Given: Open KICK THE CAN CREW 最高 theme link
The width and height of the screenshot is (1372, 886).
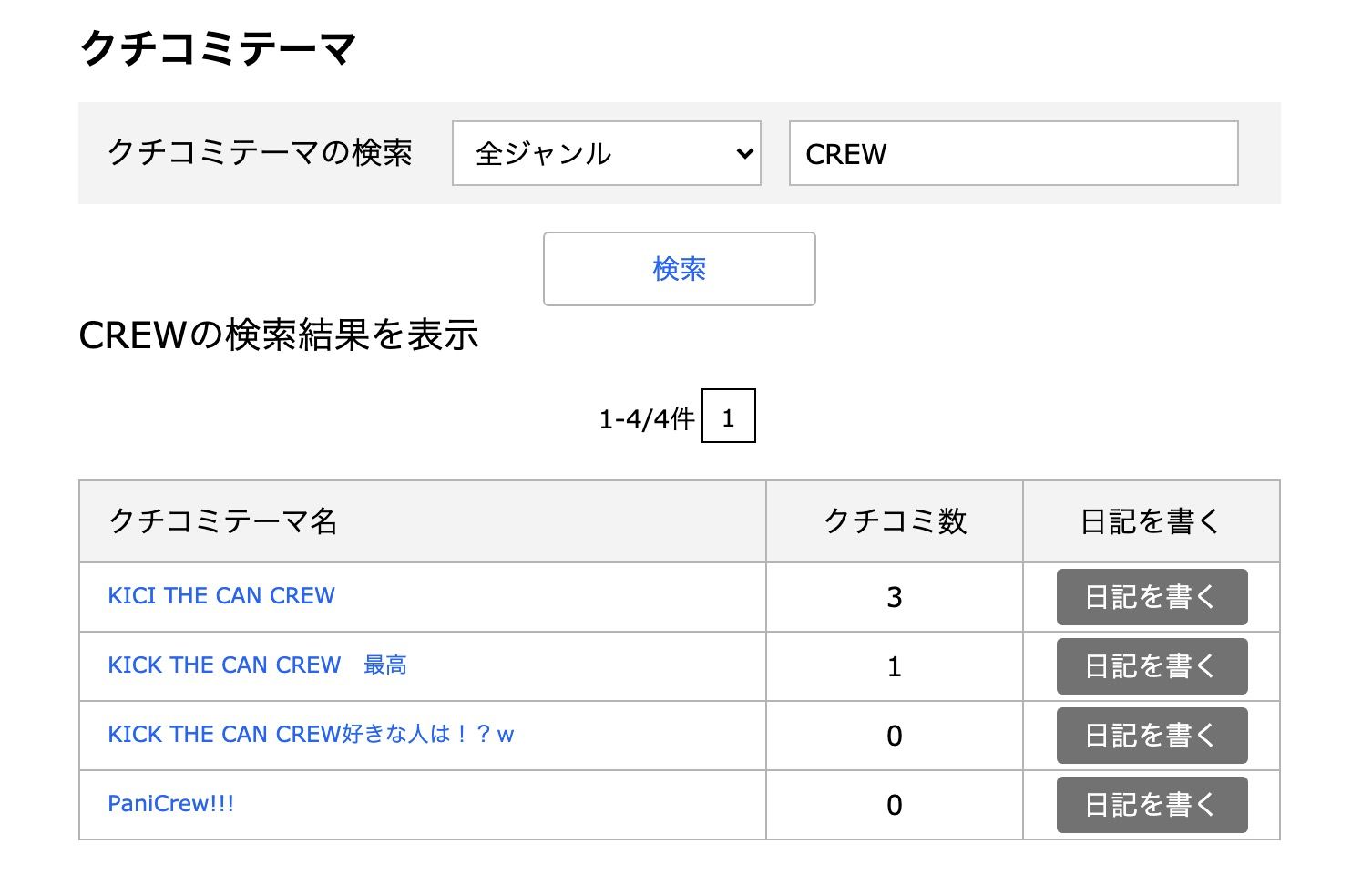Looking at the screenshot, I should (x=257, y=665).
